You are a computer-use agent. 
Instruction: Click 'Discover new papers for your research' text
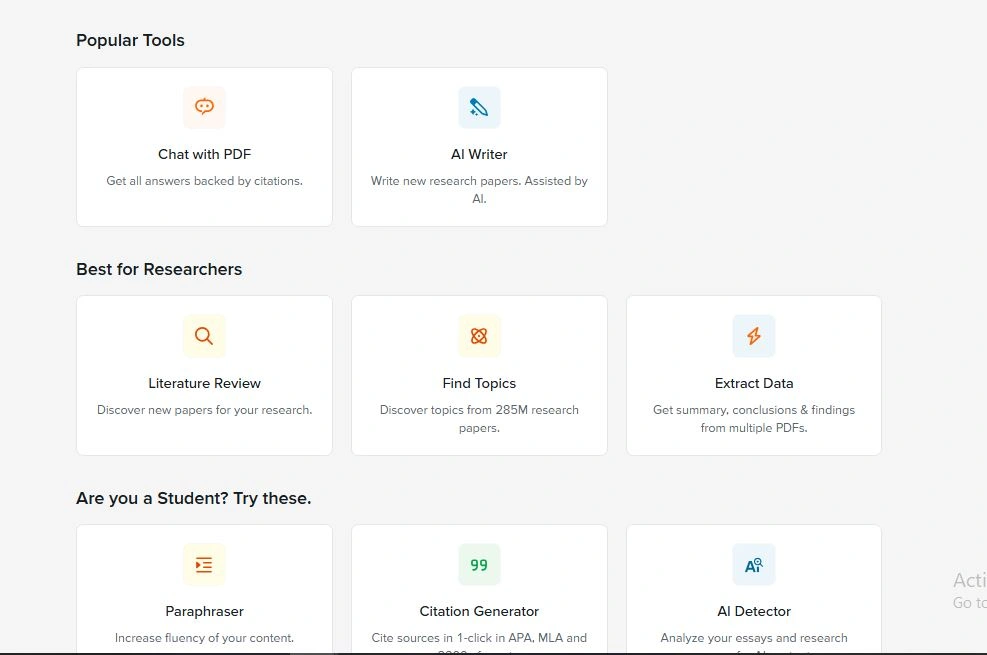tap(204, 410)
